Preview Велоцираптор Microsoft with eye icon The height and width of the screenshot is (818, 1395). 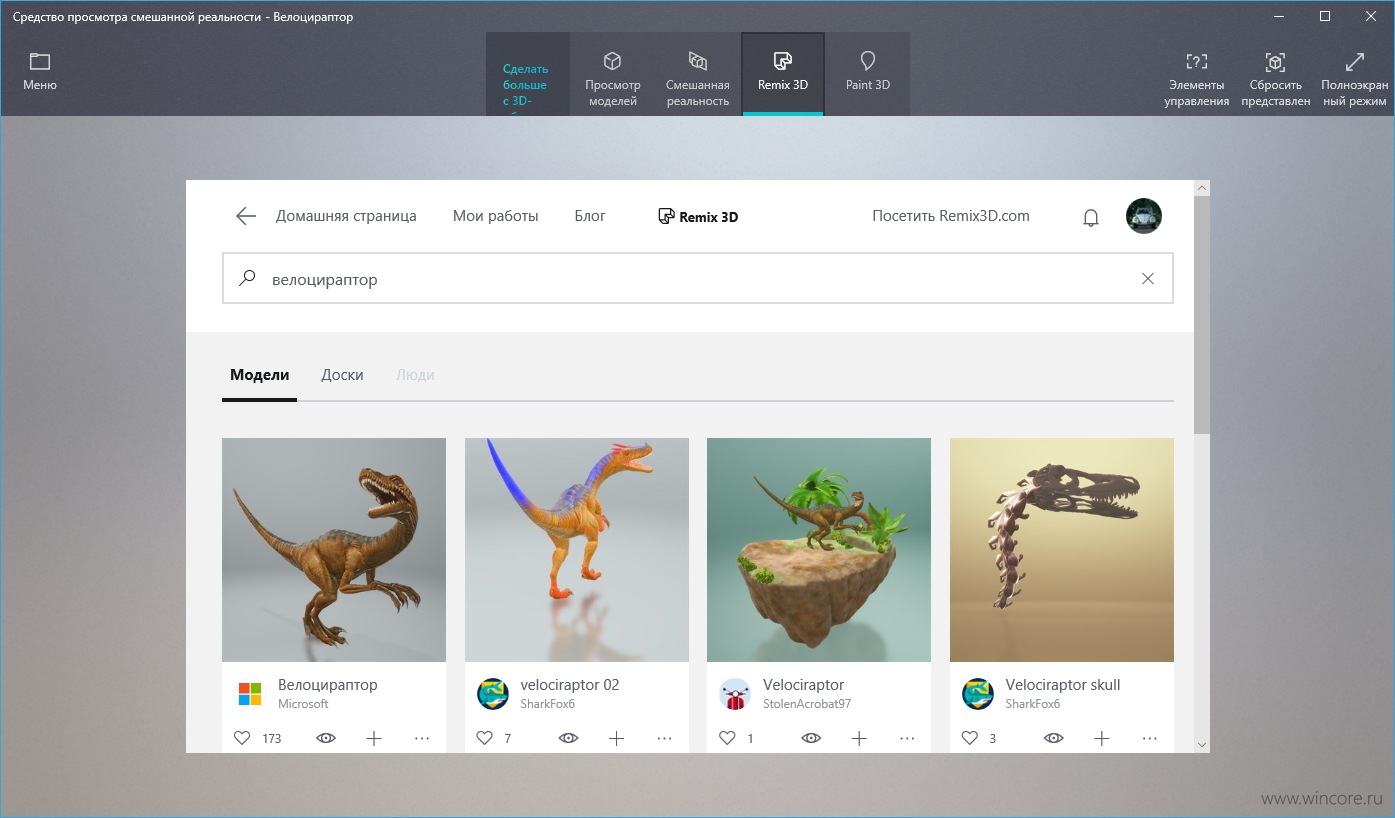pos(326,738)
